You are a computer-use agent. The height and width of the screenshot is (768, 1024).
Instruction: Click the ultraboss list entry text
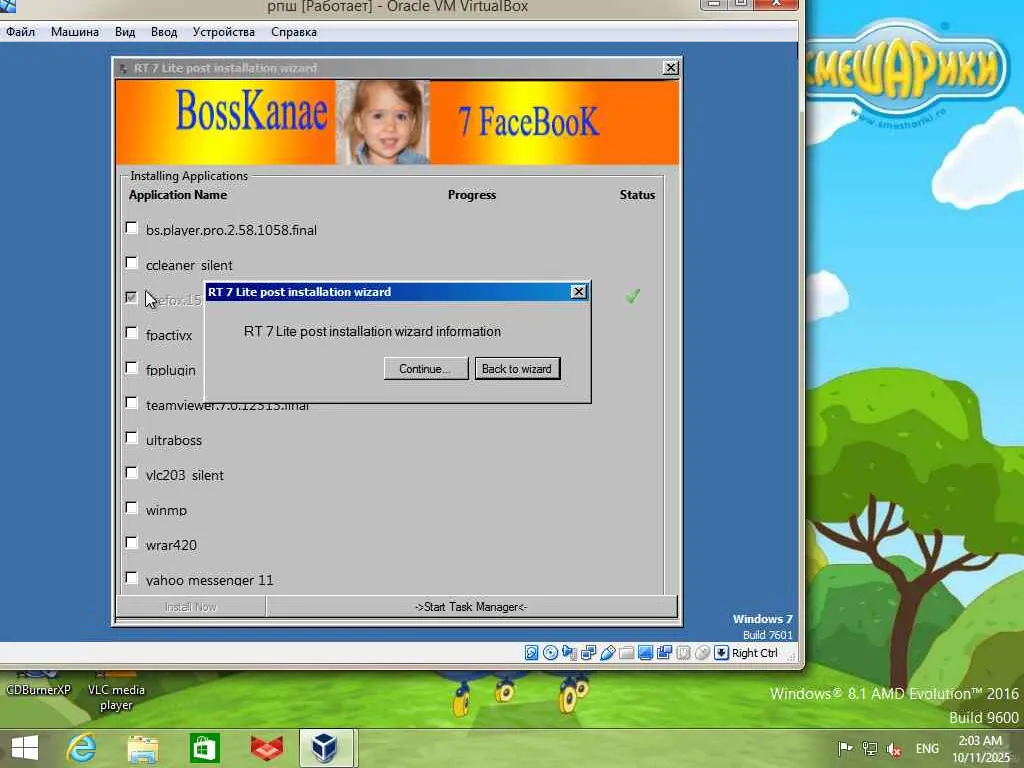click(x=174, y=440)
